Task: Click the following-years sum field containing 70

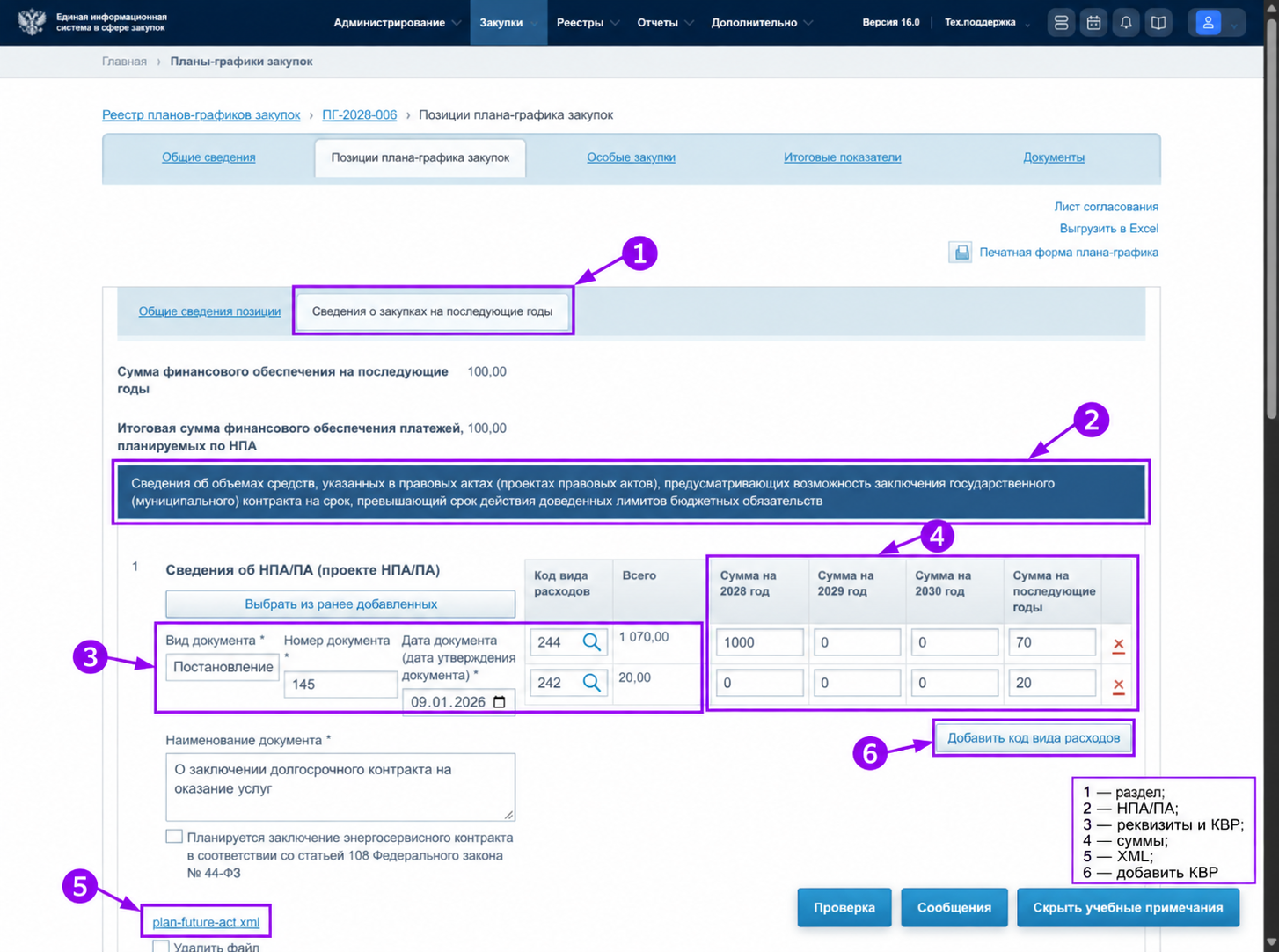Action: pyautogui.click(x=1052, y=642)
